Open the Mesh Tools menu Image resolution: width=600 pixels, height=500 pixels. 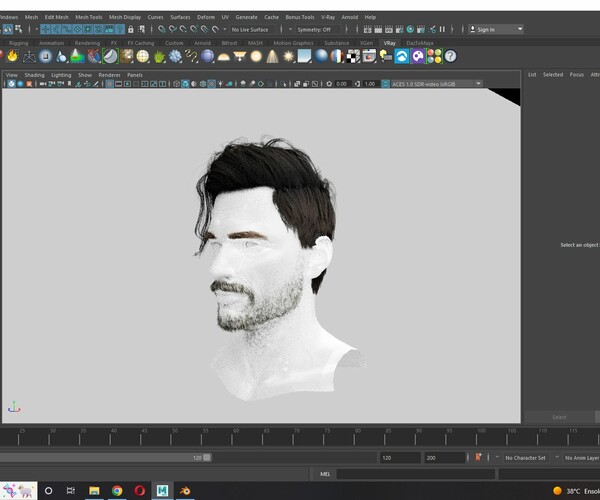tap(89, 17)
